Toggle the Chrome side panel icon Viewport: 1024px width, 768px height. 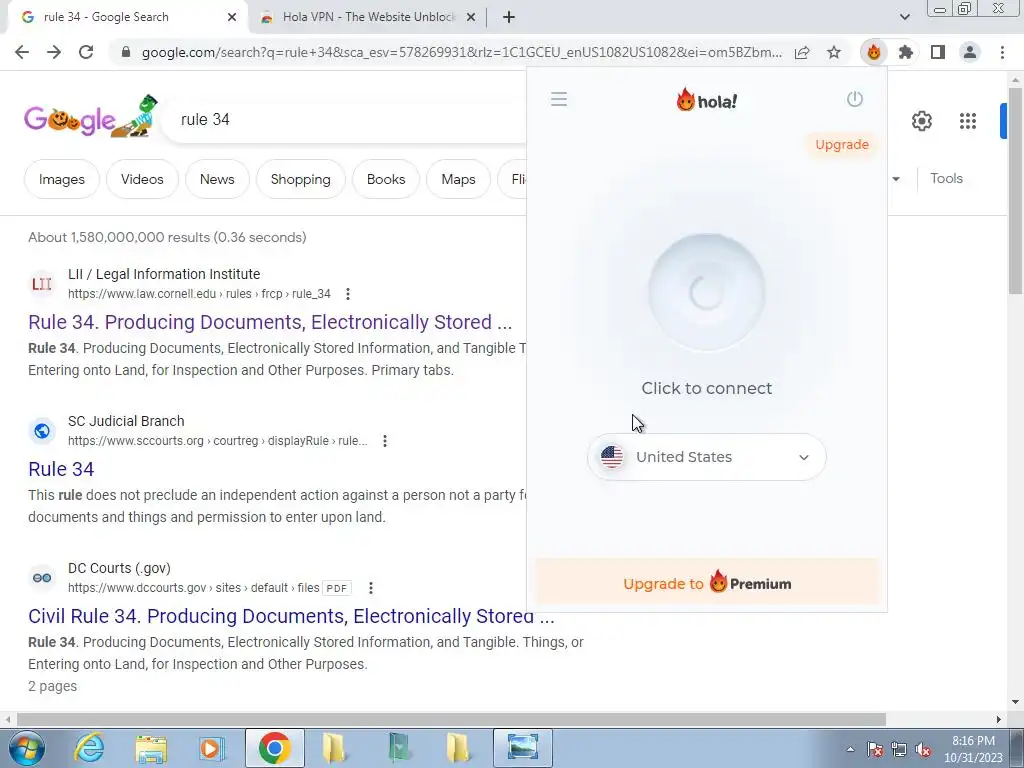938,52
